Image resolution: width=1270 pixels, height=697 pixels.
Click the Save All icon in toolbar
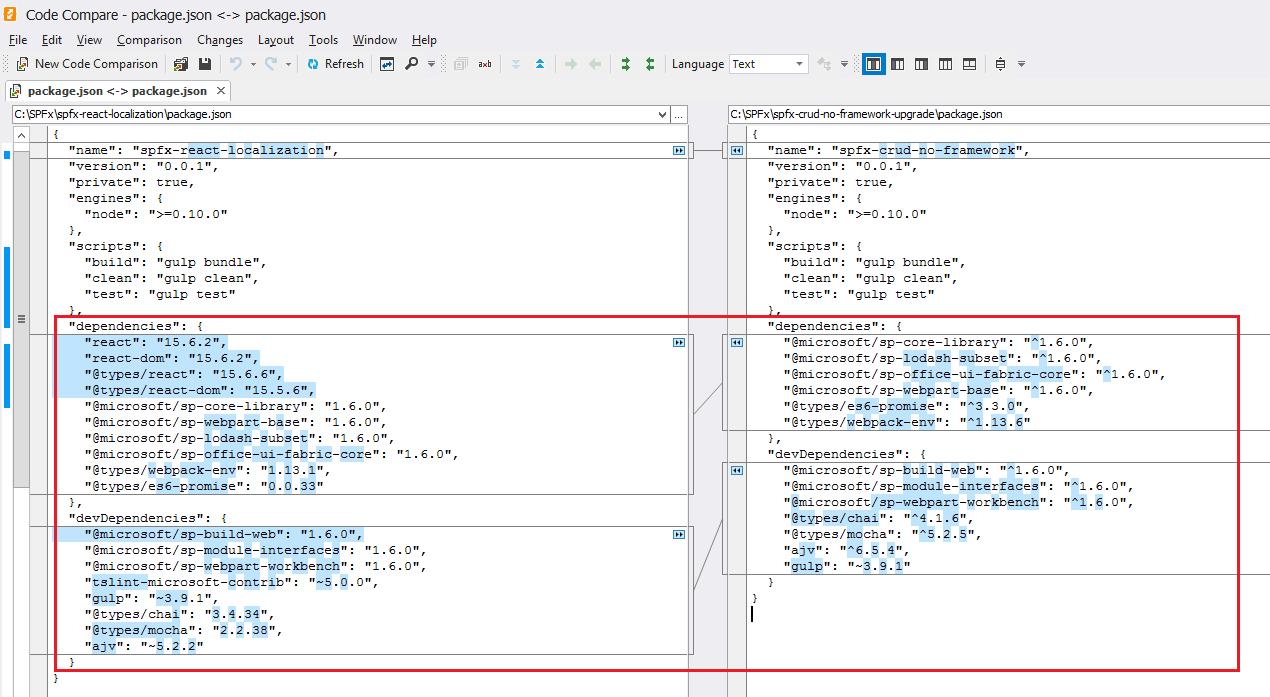[x=181, y=64]
